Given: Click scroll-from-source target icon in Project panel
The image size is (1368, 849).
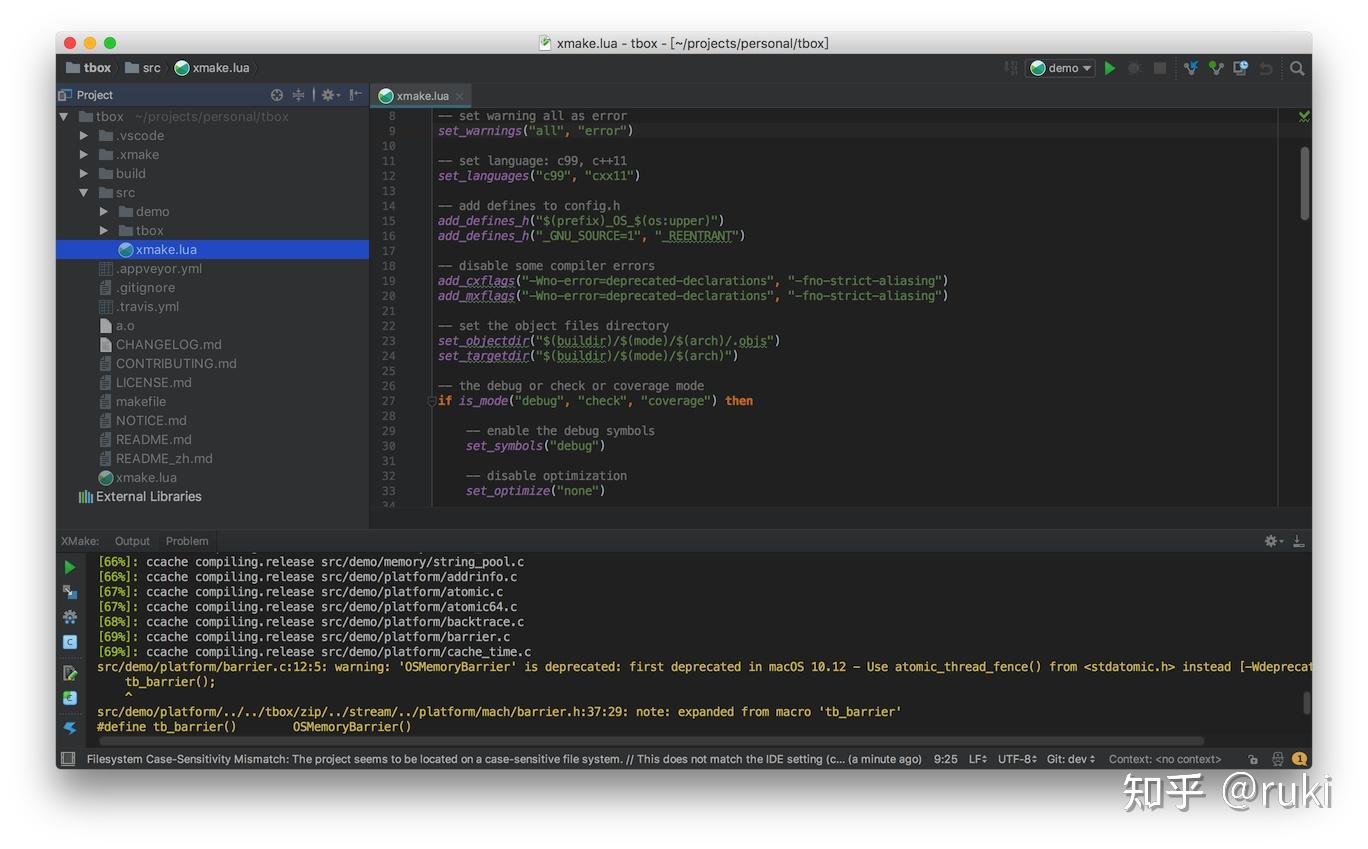Looking at the screenshot, I should pos(277,95).
